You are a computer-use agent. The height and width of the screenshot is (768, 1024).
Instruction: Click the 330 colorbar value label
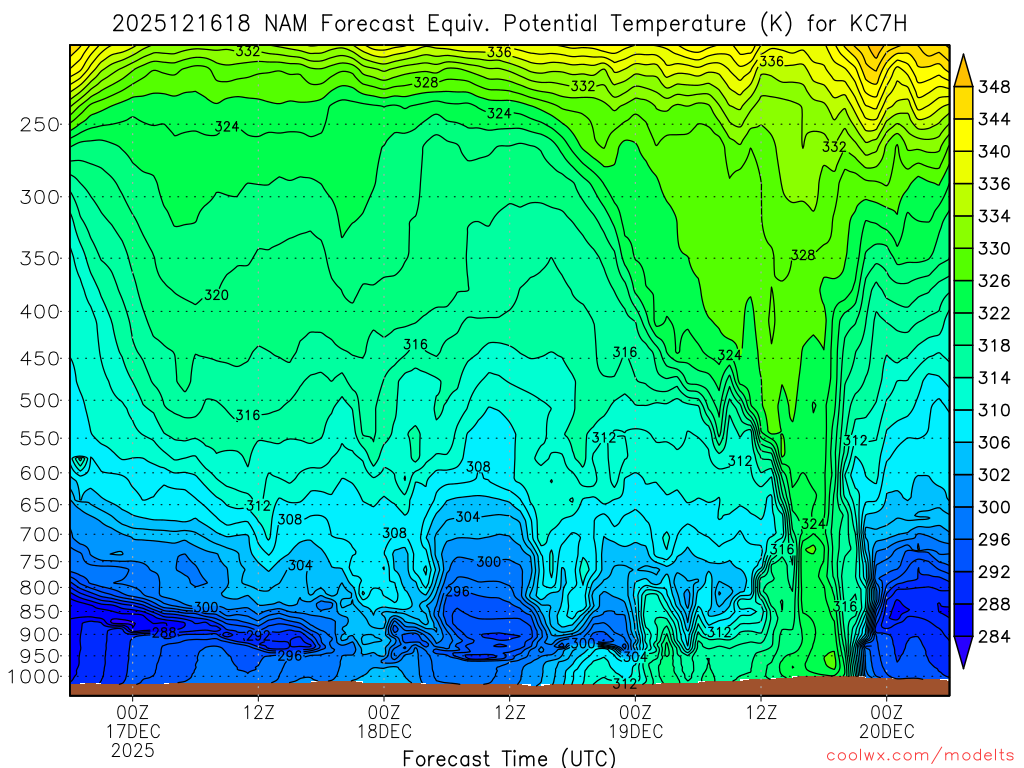pos(994,248)
